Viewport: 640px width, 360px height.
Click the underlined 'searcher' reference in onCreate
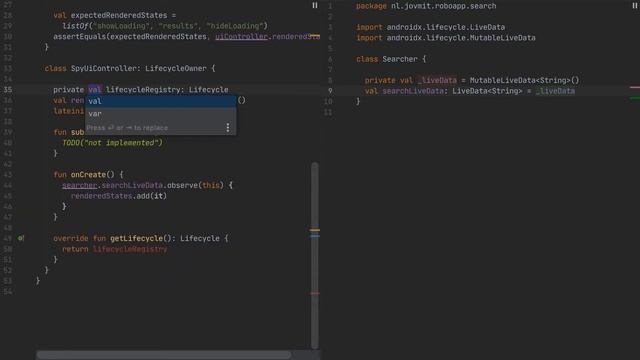tap(80, 185)
